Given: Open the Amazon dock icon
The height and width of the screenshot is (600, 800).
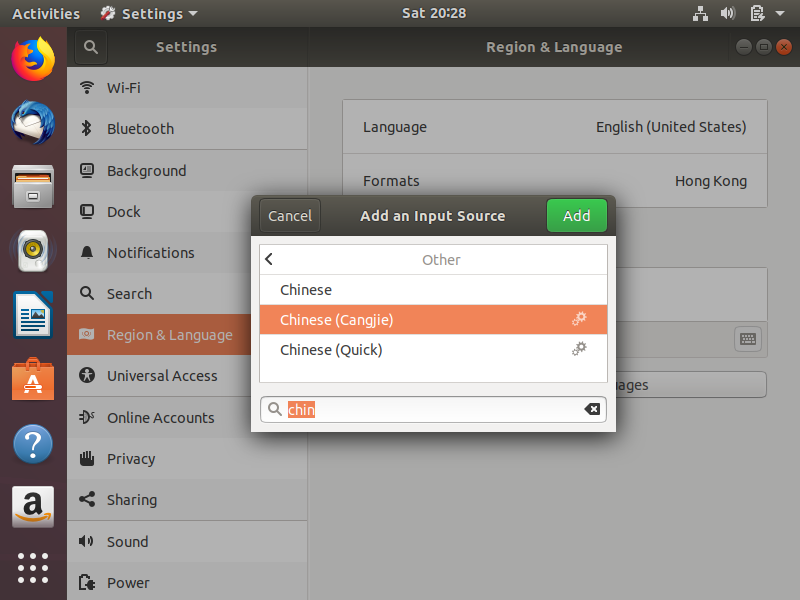Looking at the screenshot, I should (33, 507).
